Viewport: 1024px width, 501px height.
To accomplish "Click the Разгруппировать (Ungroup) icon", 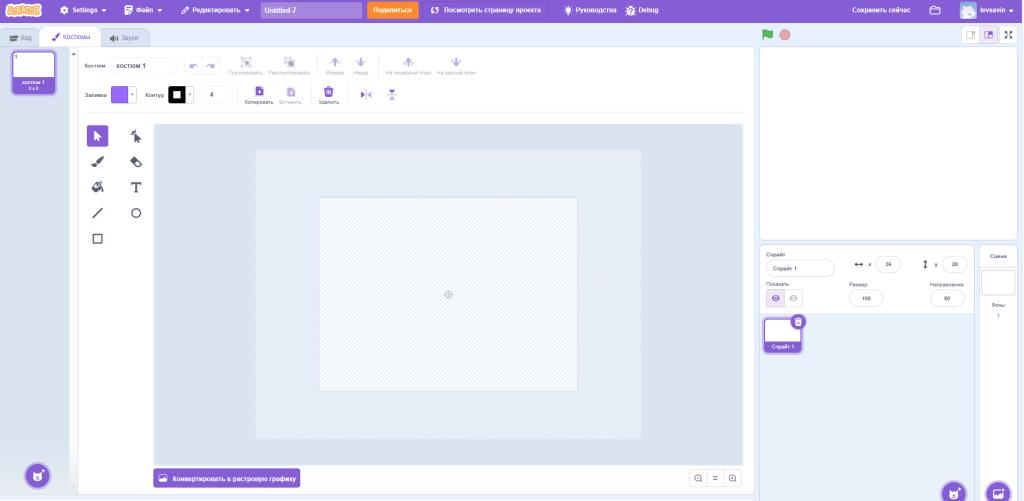I will click(x=289, y=63).
